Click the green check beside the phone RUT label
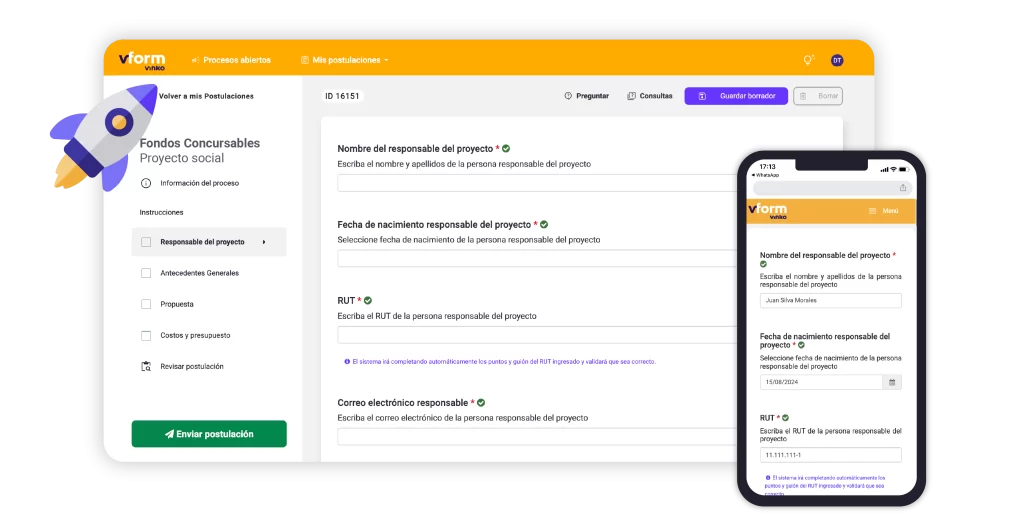Viewport: 1024px width, 529px height. tap(786, 418)
